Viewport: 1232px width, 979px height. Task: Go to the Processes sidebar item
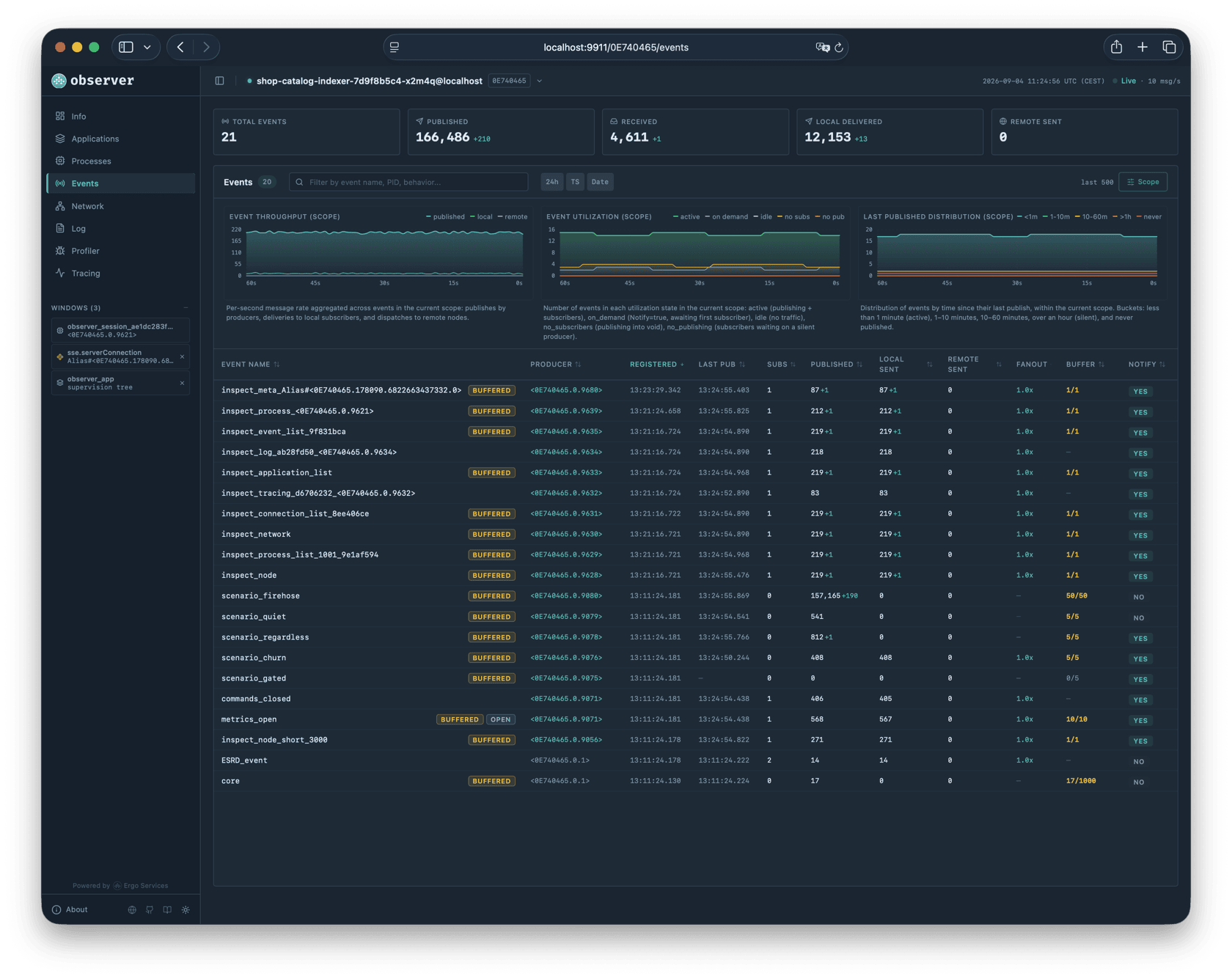click(x=121, y=161)
